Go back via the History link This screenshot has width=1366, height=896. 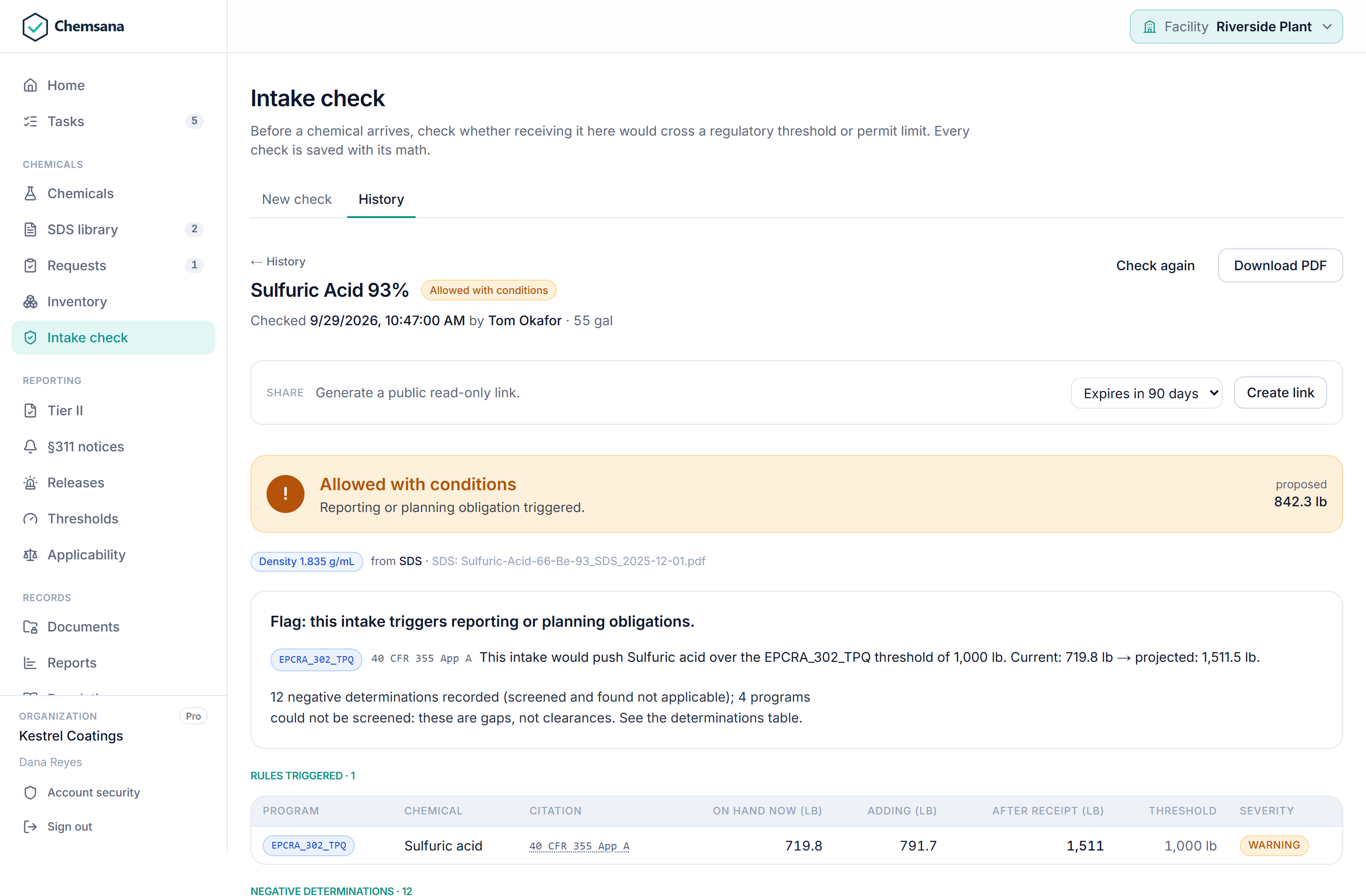[278, 262]
